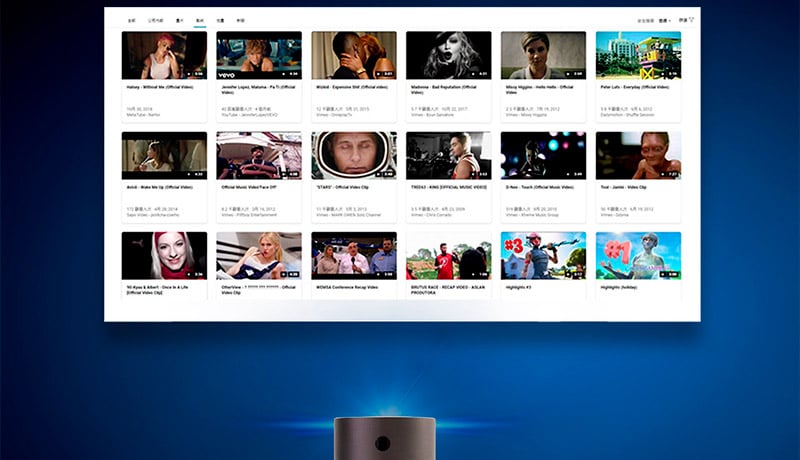Select the black-and-white Madonna thumbnail

(x=449, y=55)
